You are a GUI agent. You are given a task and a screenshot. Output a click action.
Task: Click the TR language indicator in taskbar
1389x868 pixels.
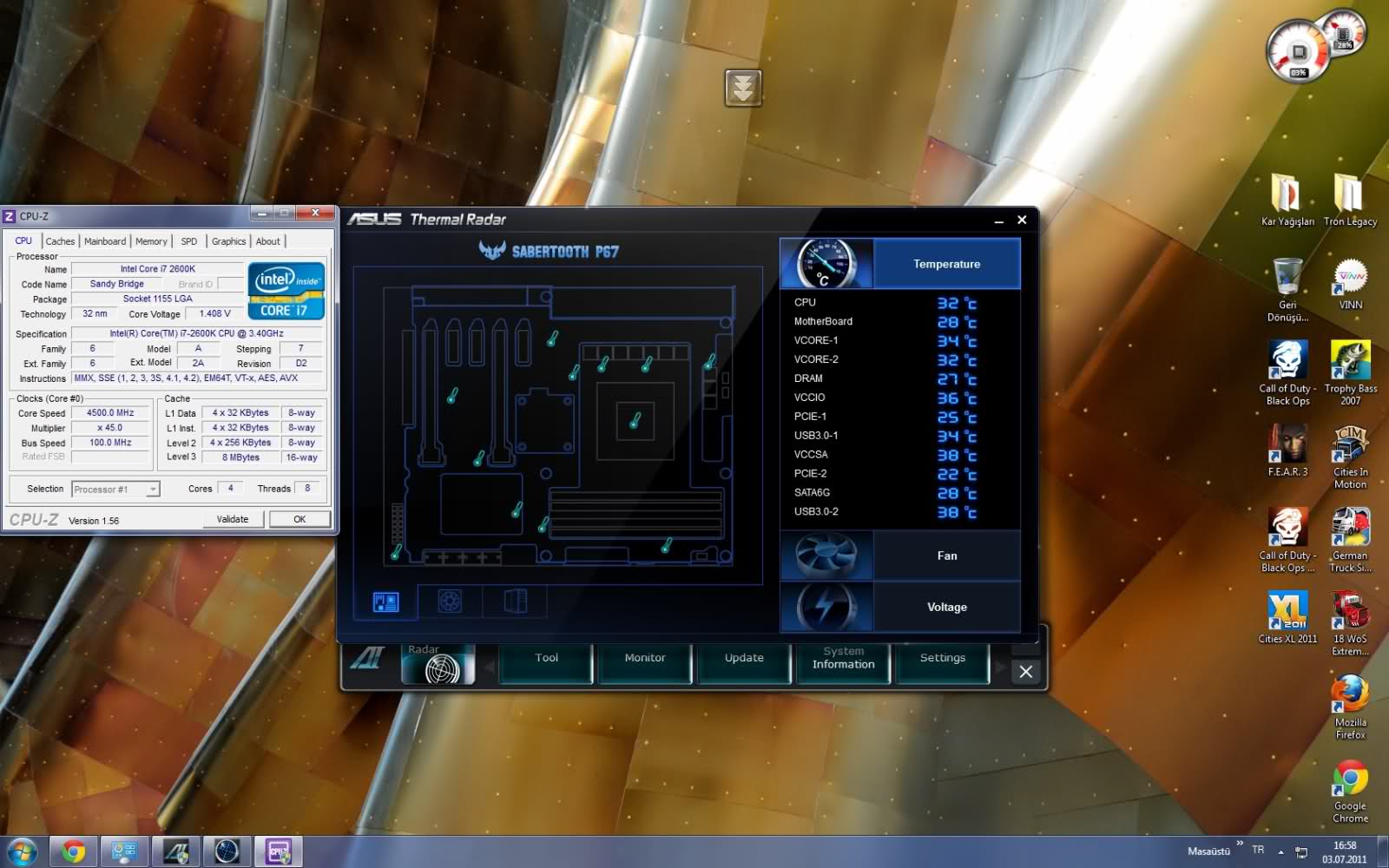pyautogui.click(x=1258, y=850)
